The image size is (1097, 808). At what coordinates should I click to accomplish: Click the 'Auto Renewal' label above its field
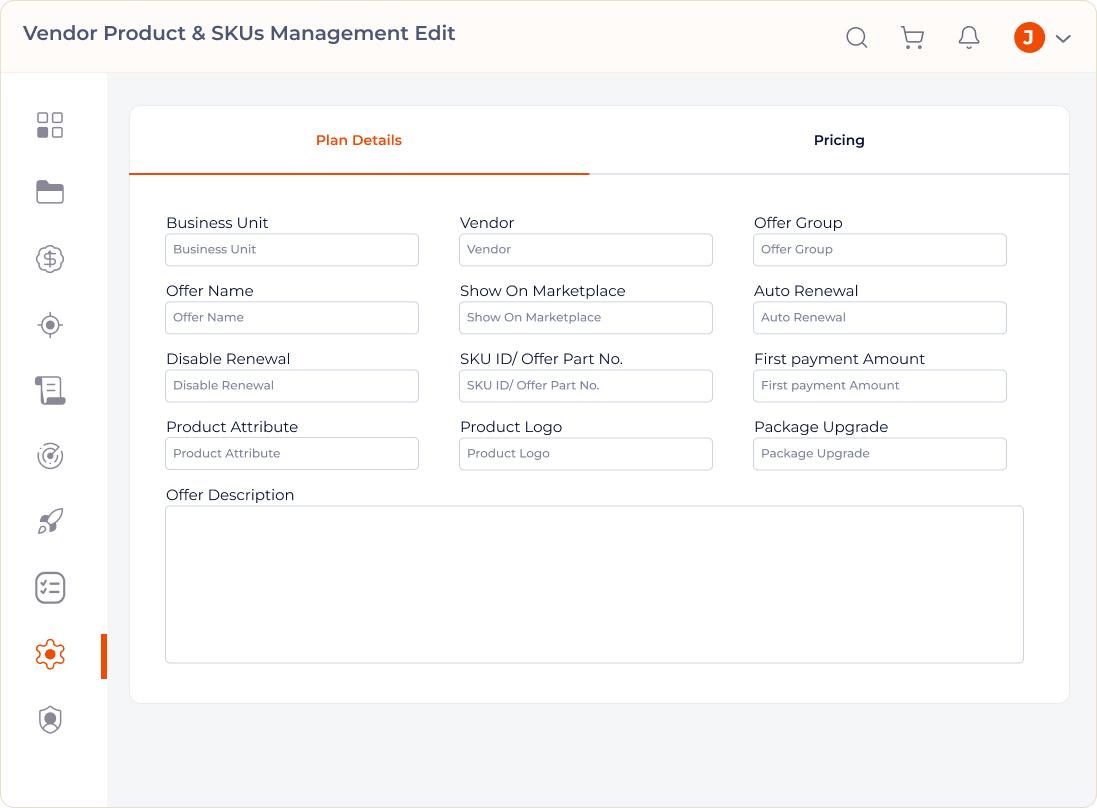(806, 290)
